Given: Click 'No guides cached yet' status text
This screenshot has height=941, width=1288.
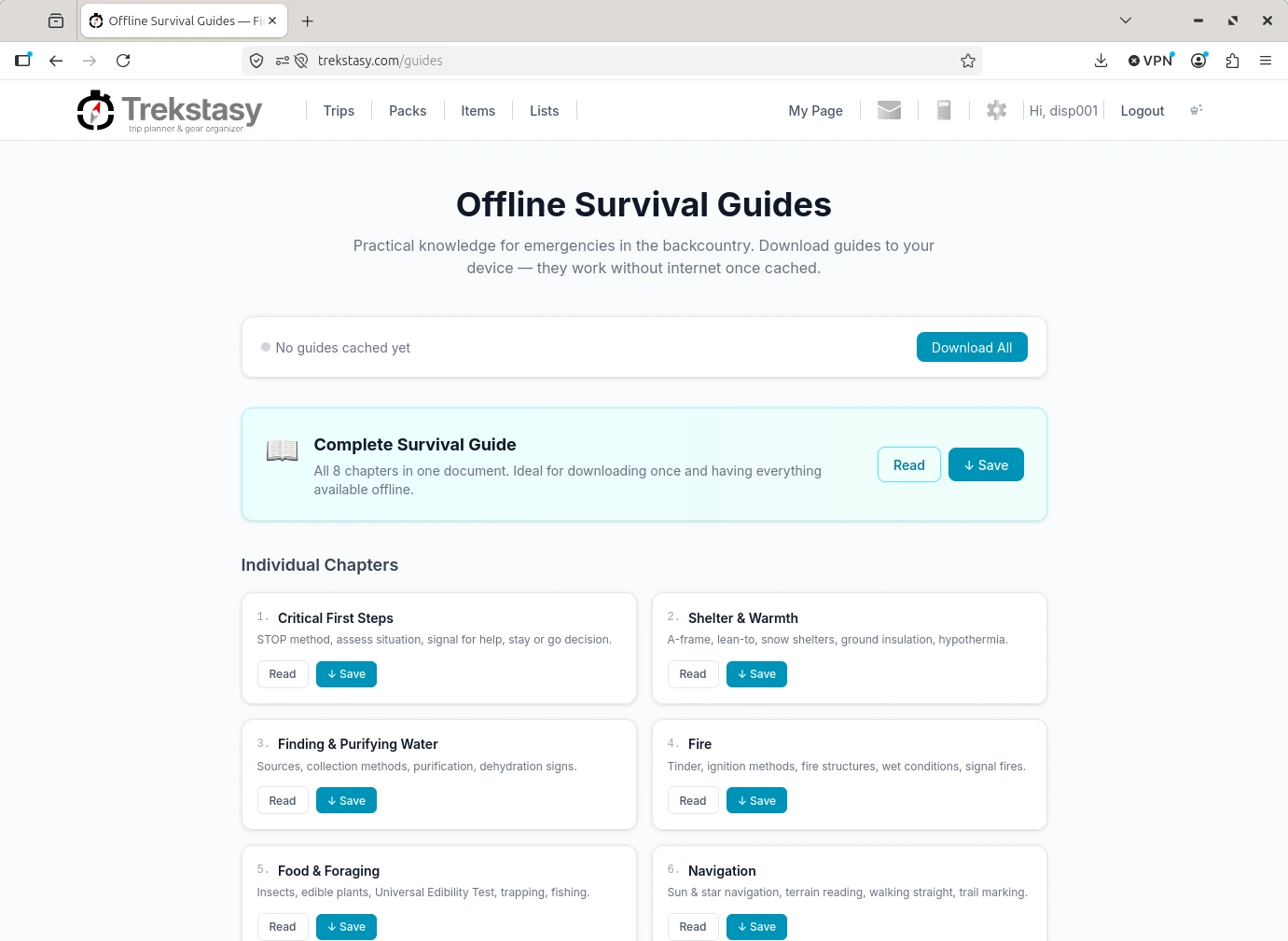Looking at the screenshot, I should point(342,347).
